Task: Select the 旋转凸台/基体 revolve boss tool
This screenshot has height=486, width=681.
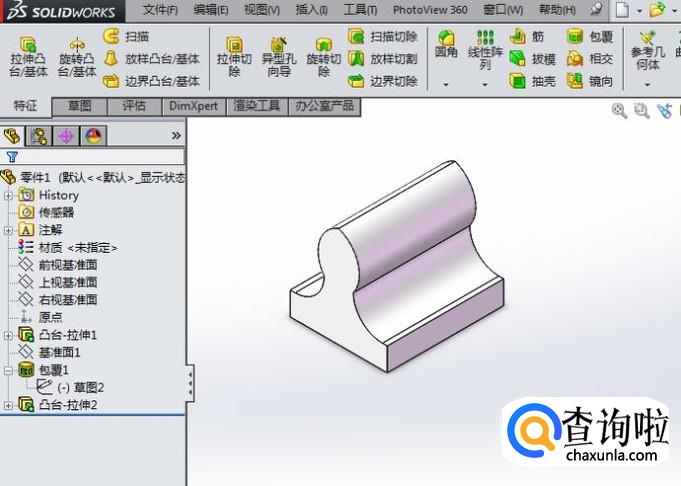Action: coord(77,56)
